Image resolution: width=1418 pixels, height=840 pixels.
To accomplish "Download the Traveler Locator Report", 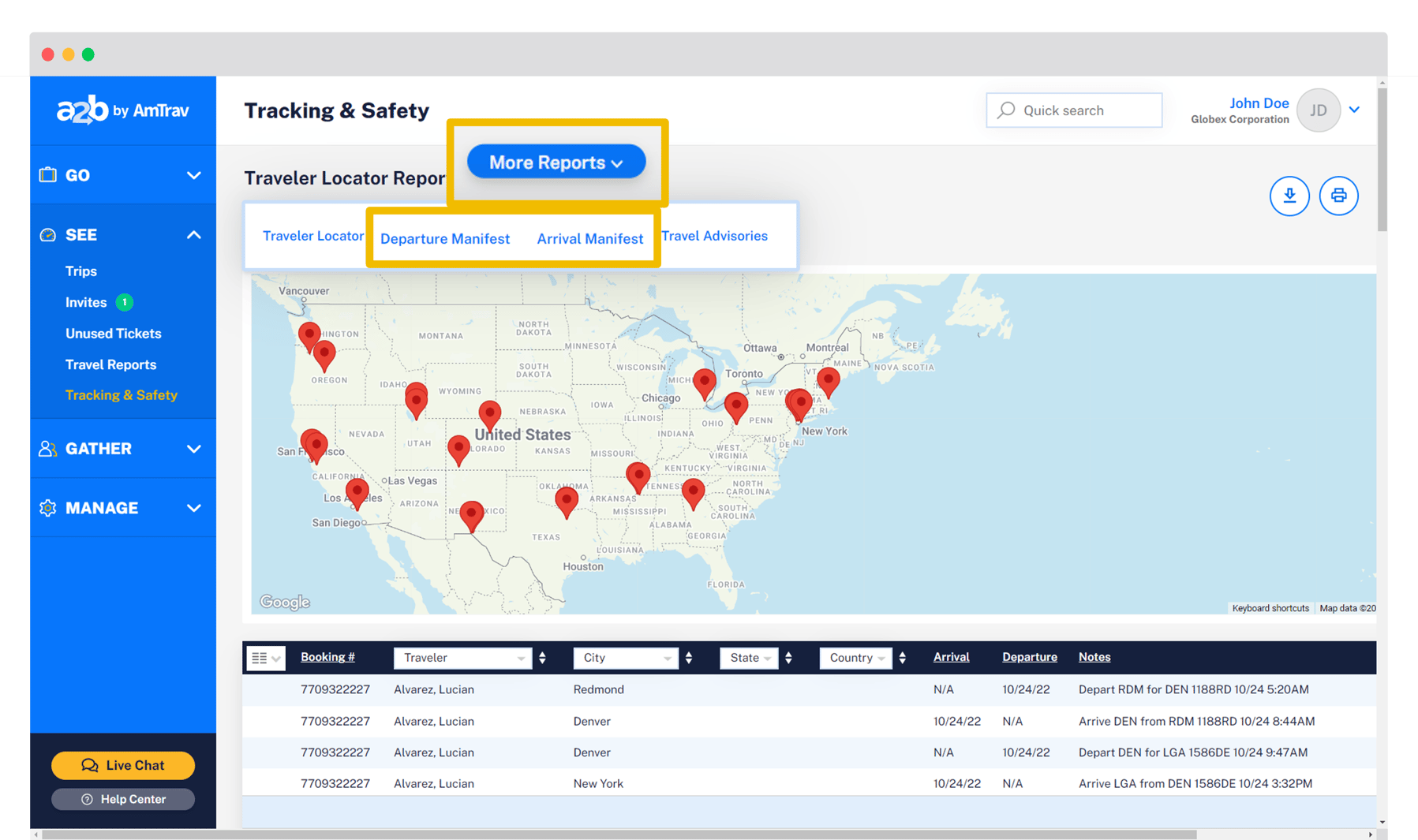I will 1289,196.
